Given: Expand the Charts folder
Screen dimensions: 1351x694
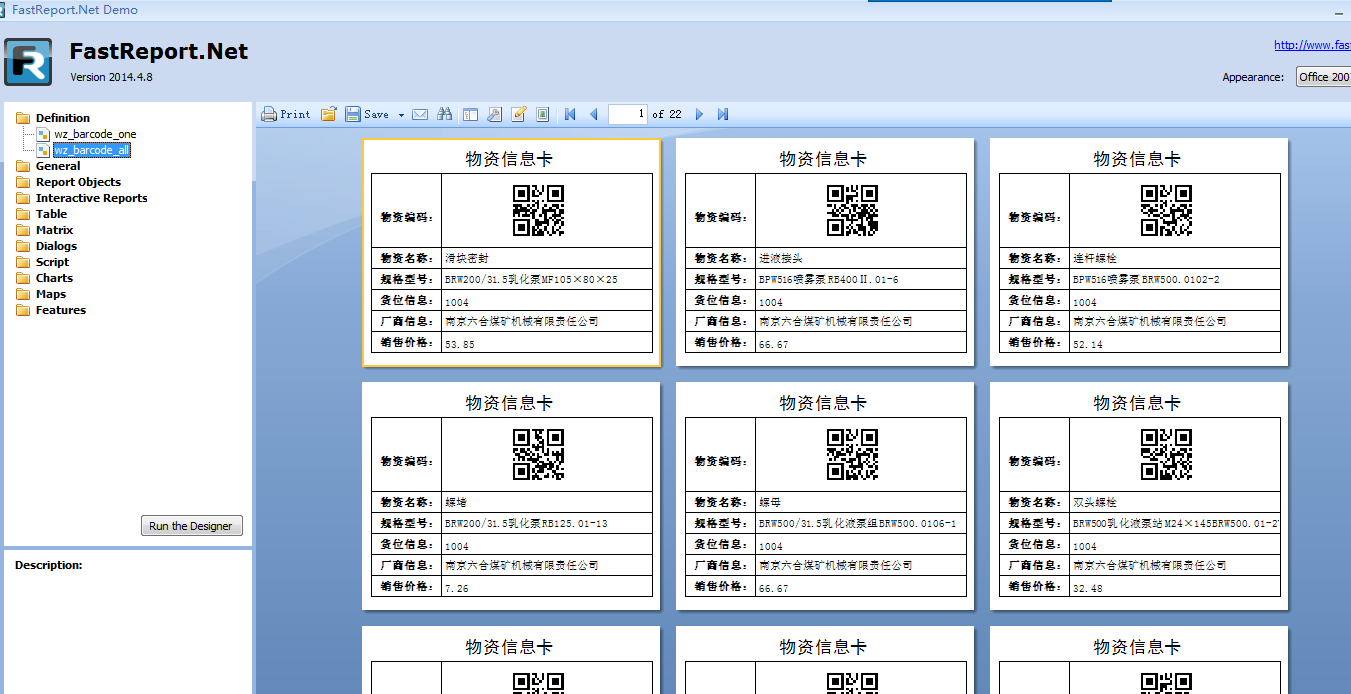Looking at the screenshot, I should pyautogui.click(x=54, y=278).
